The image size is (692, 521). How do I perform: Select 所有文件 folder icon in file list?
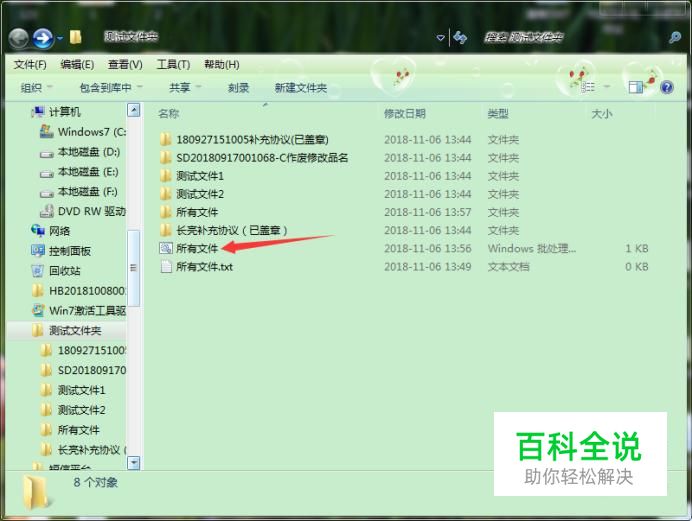(x=166, y=212)
